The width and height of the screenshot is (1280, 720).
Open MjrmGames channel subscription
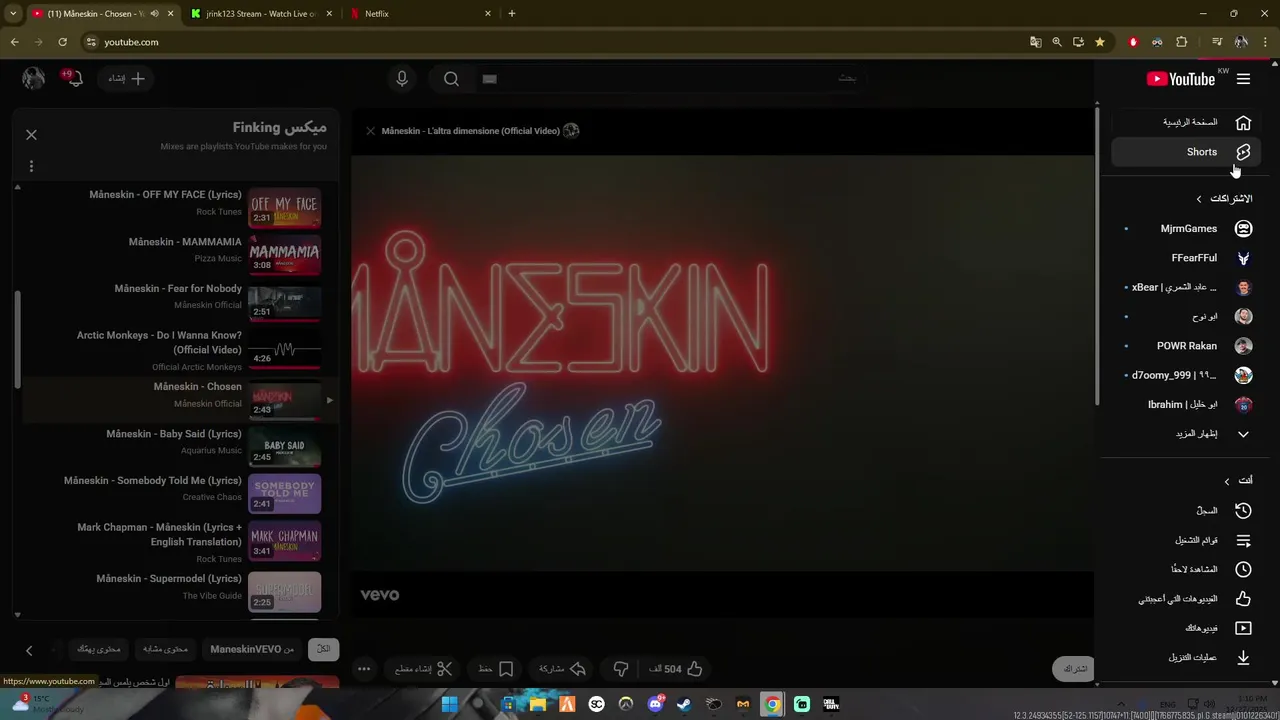1188,229
